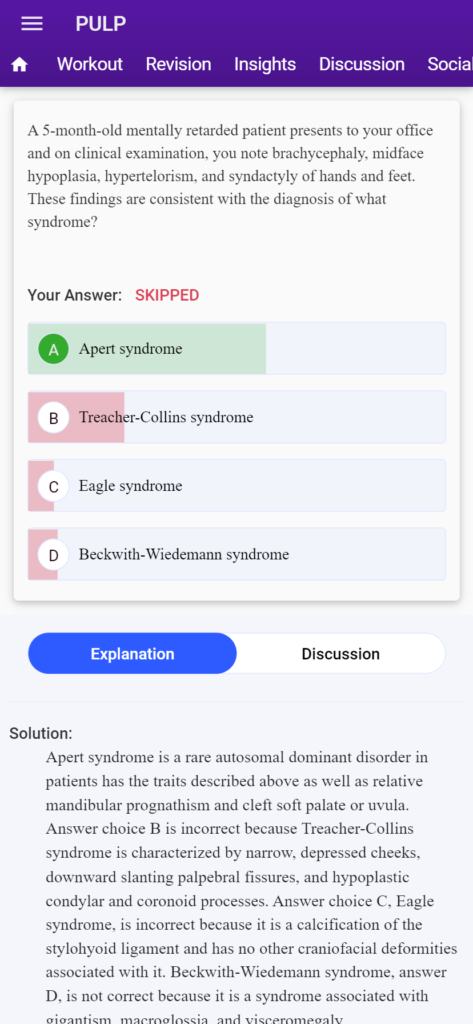Choose the Eagle syndrome answer
The width and height of the screenshot is (473, 1024).
point(236,486)
